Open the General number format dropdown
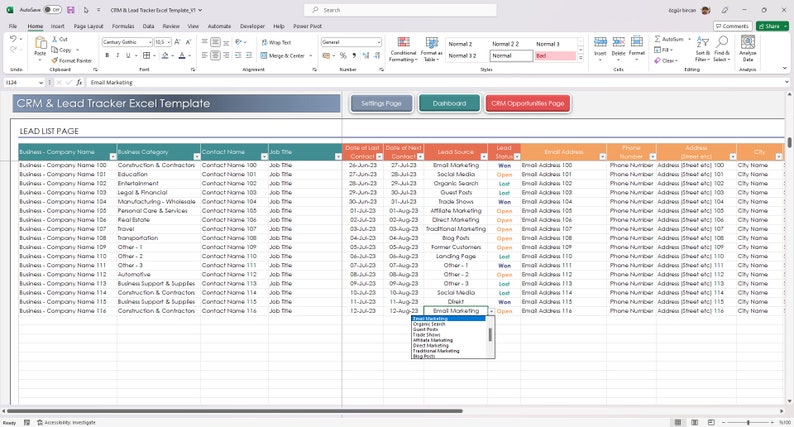Image resolution: width=794 pixels, height=427 pixels. [378, 42]
